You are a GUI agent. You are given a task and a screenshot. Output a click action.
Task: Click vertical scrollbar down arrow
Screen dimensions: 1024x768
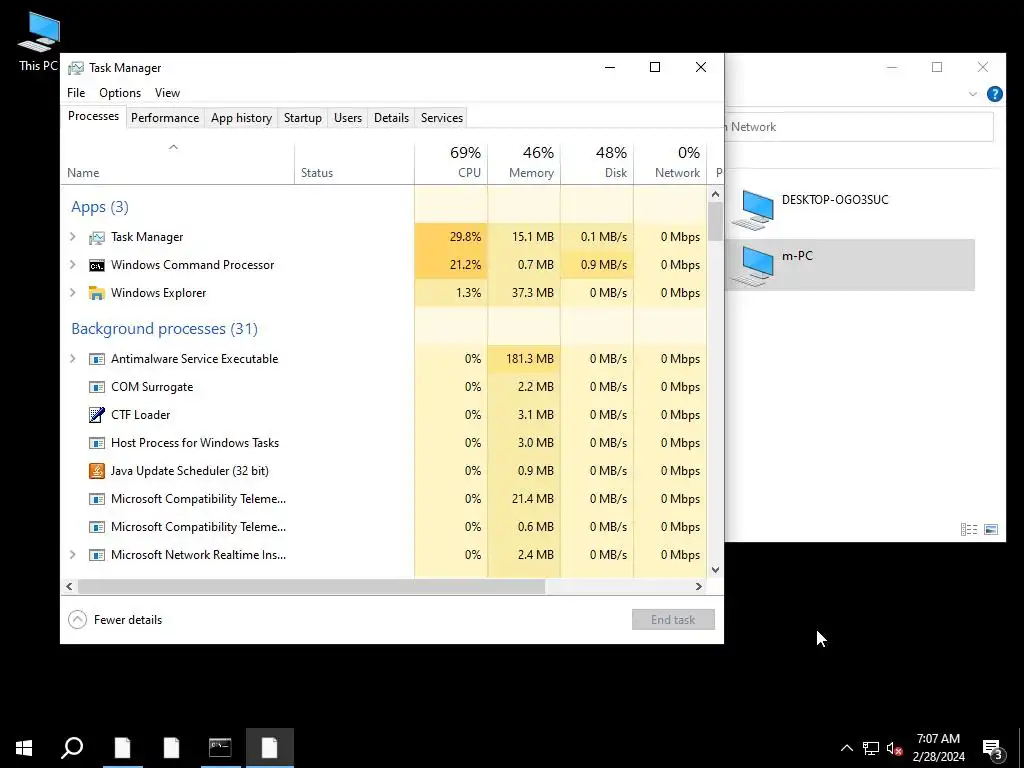pyautogui.click(x=715, y=569)
